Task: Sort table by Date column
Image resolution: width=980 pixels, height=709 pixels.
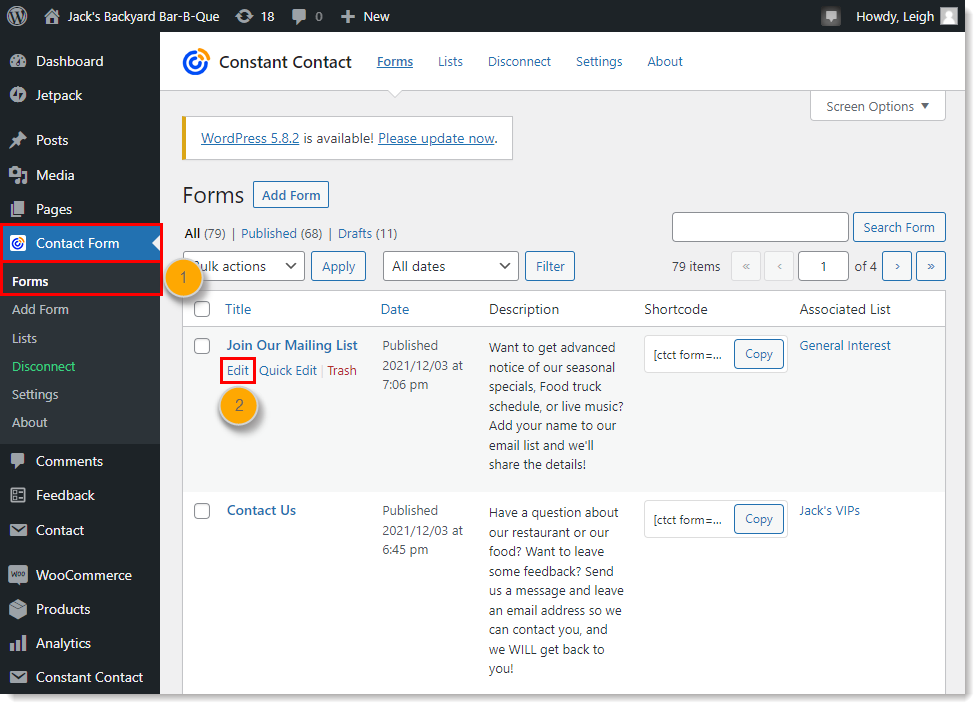Action: click(395, 309)
